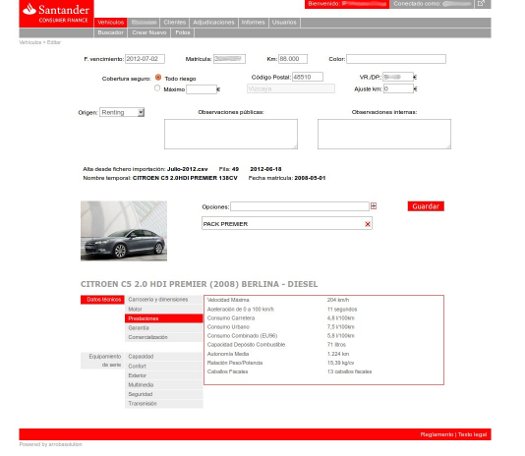Click the logout icon in top-right corner

480,4
